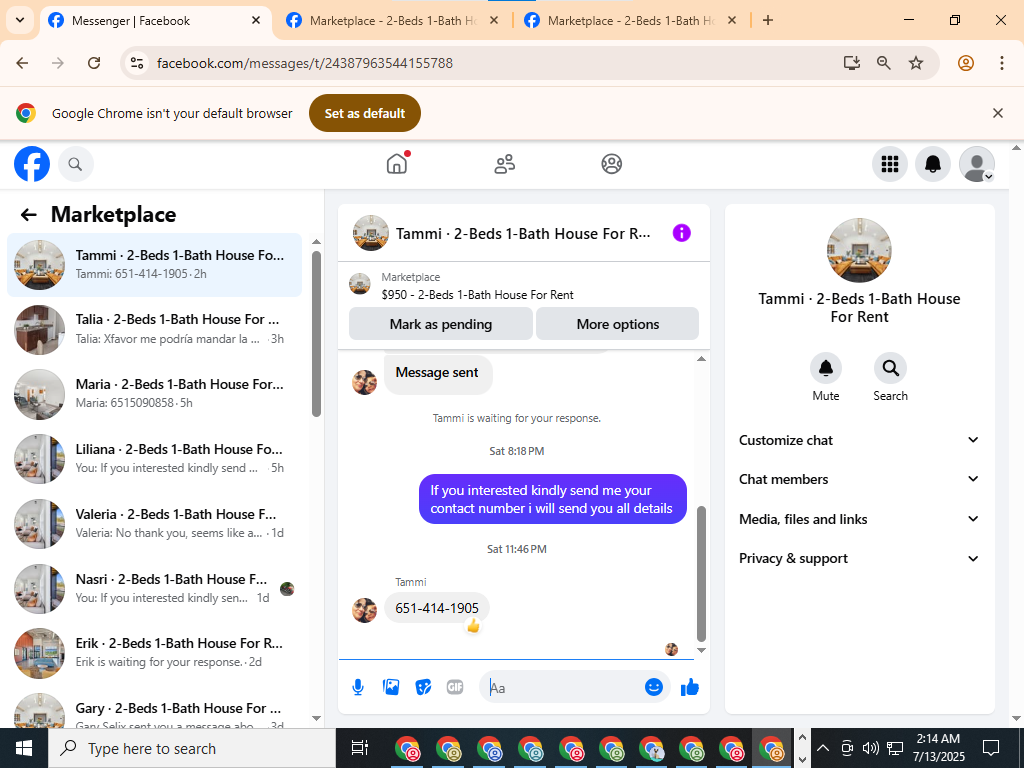Switch to third Marketplace 2-Beds tab
1024x768 pixels.
[x=632, y=21]
